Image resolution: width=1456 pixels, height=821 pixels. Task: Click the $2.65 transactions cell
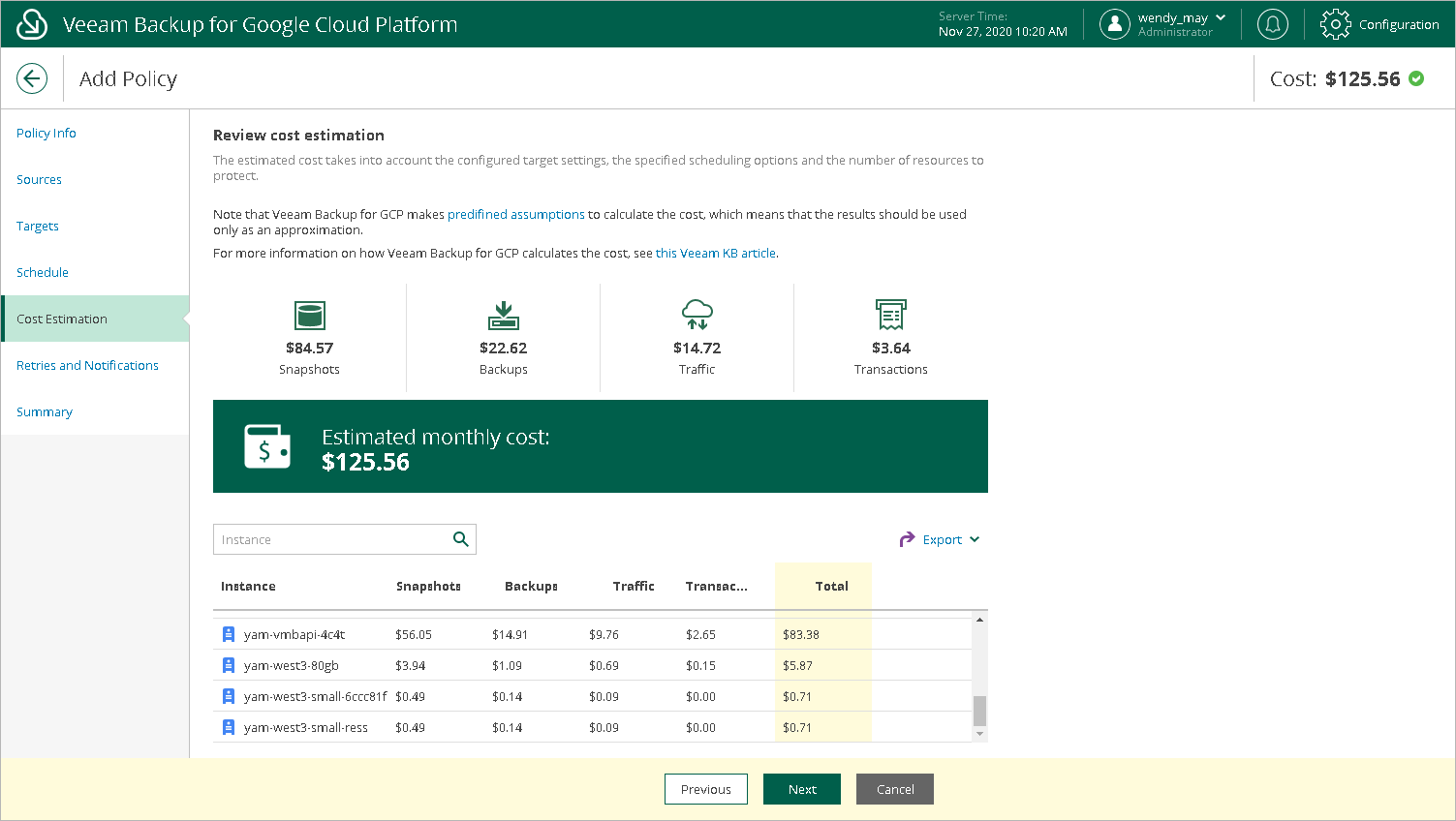(700, 634)
